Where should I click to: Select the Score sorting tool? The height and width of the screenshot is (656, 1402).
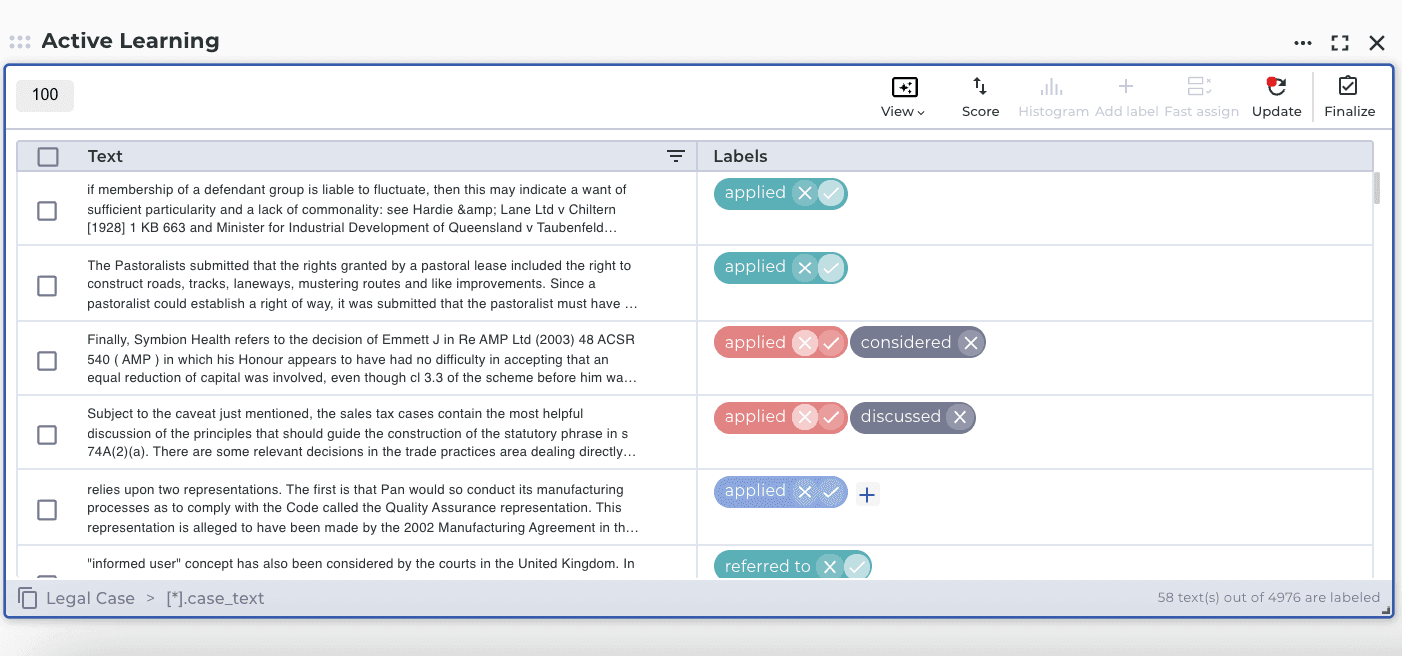[979, 96]
